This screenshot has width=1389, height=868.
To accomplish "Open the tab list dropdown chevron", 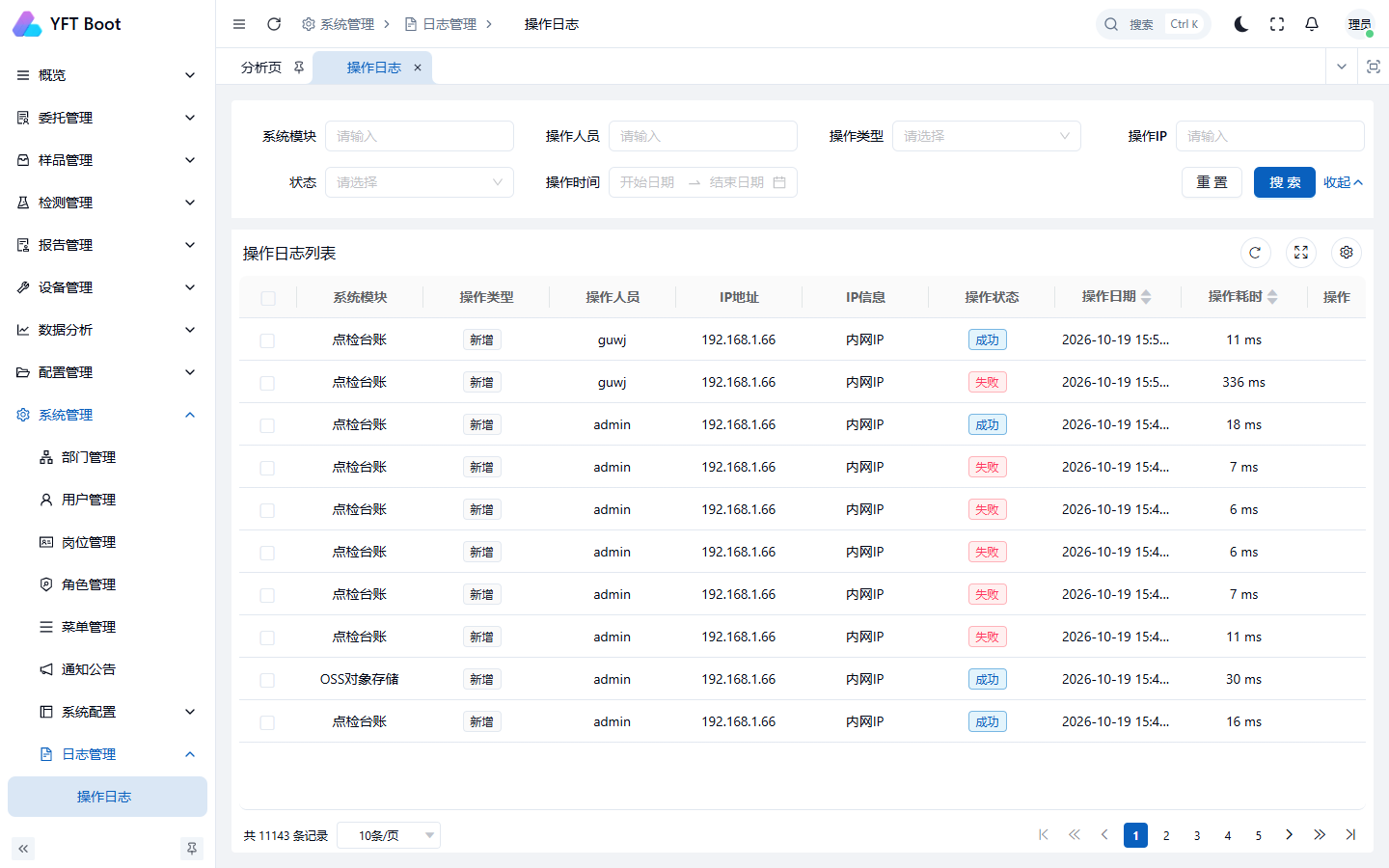I will pos(1342,67).
